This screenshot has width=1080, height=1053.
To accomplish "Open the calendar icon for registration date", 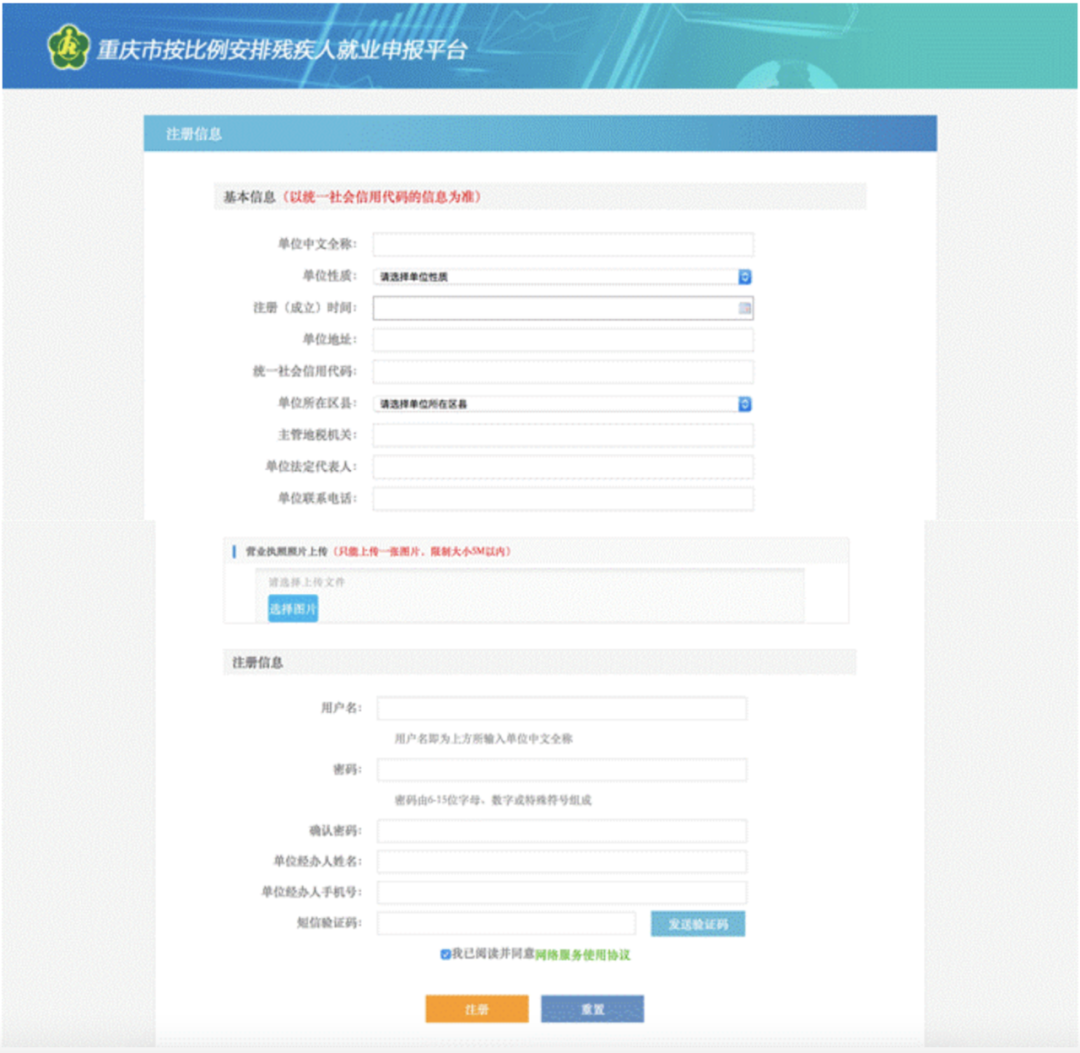I will (744, 308).
